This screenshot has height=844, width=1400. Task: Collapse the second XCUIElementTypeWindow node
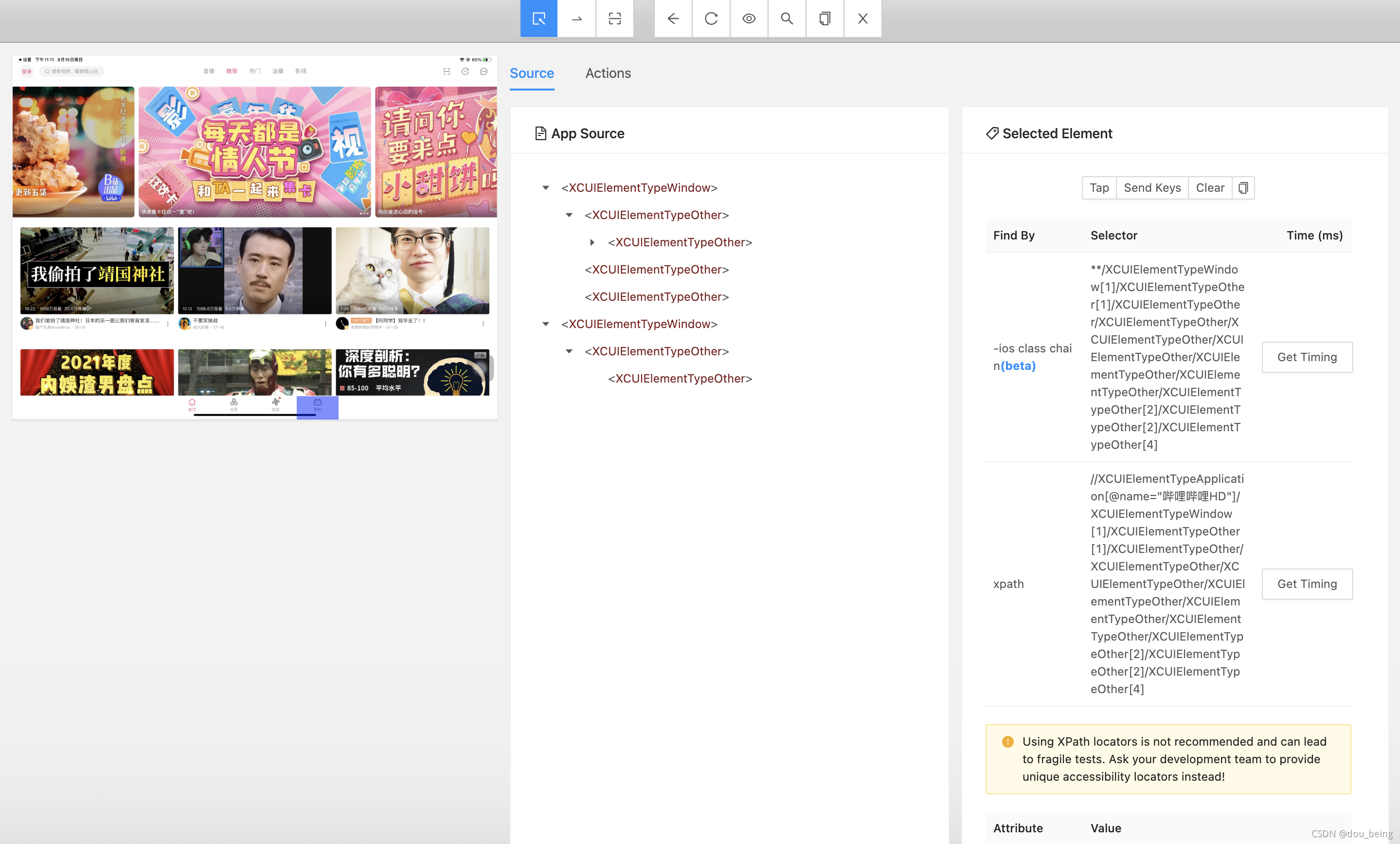click(x=545, y=324)
